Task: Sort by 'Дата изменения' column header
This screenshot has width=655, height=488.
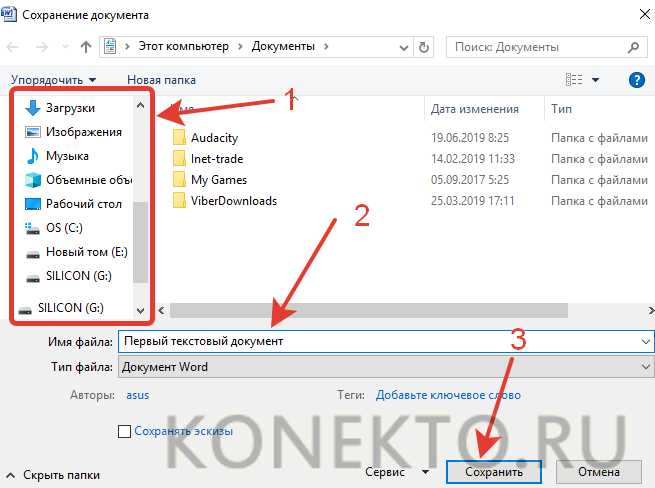Action: (475, 109)
